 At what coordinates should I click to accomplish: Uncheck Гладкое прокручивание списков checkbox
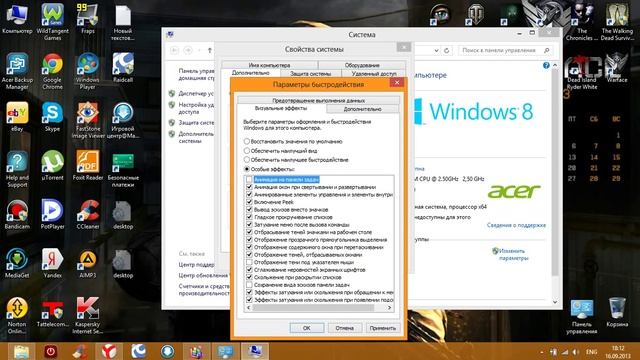pos(249,217)
